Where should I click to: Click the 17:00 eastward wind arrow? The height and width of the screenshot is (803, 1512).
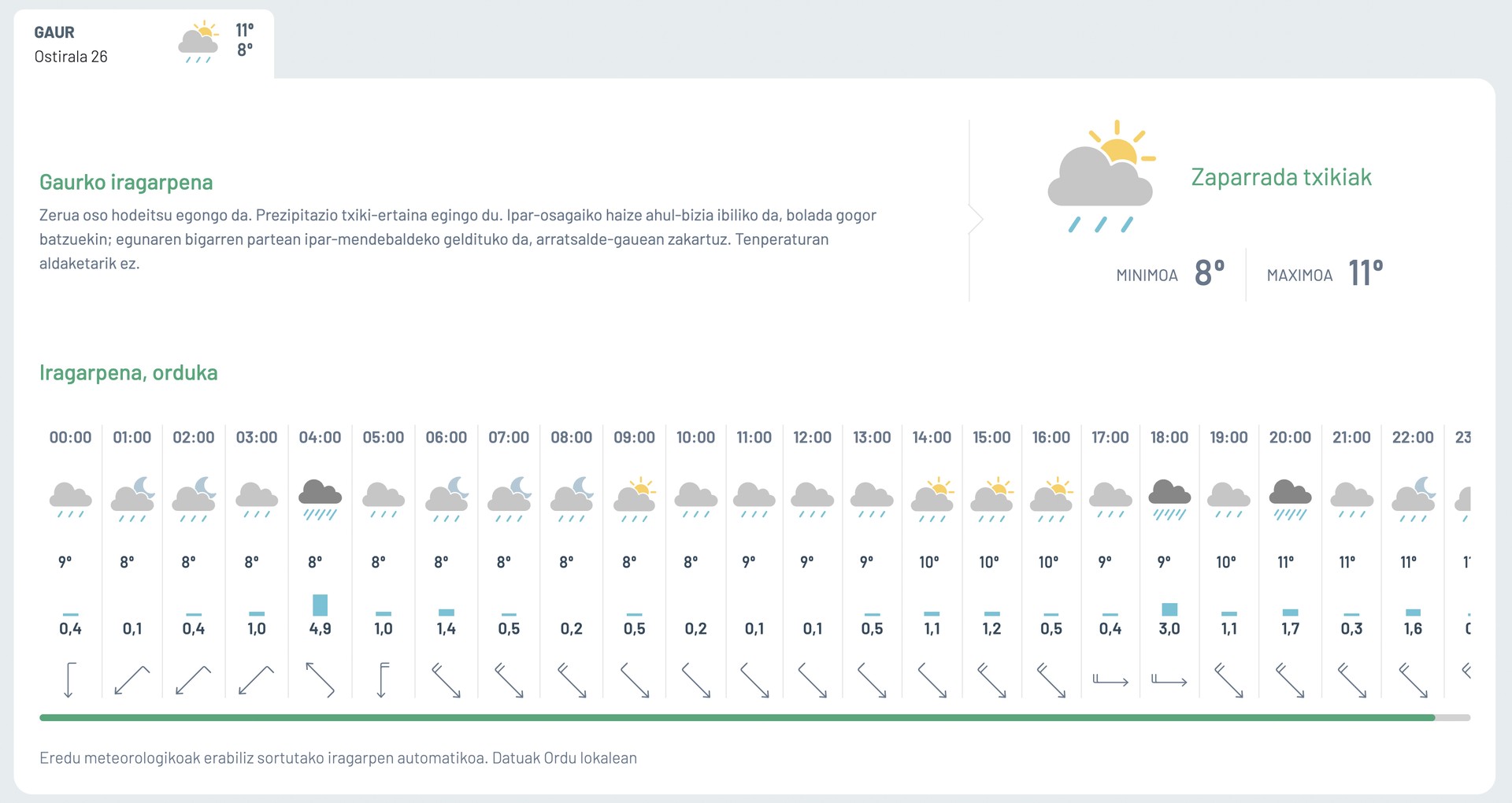[x=1110, y=680]
